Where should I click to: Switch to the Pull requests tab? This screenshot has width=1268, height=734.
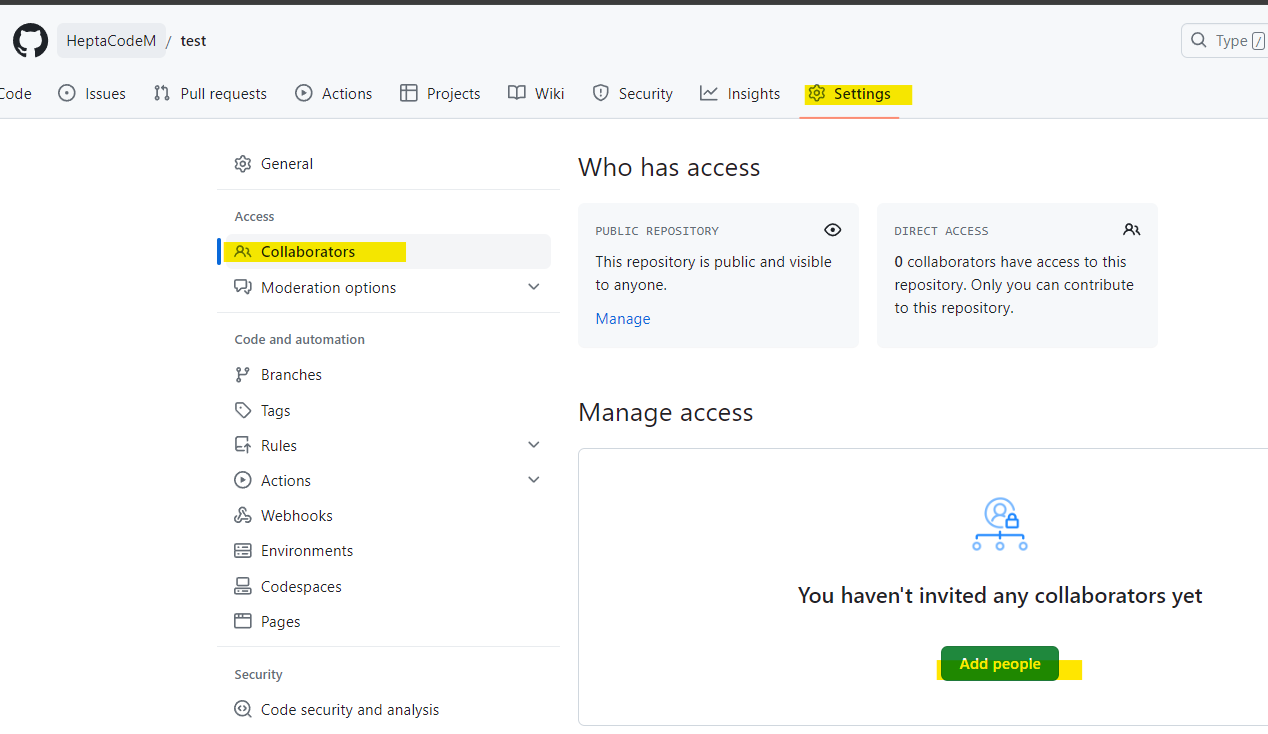click(x=210, y=93)
